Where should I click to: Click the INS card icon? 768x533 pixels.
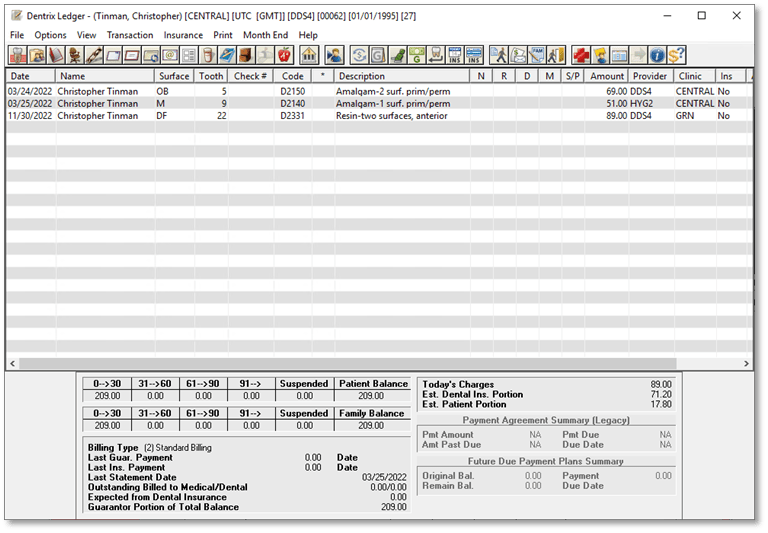click(x=474, y=55)
